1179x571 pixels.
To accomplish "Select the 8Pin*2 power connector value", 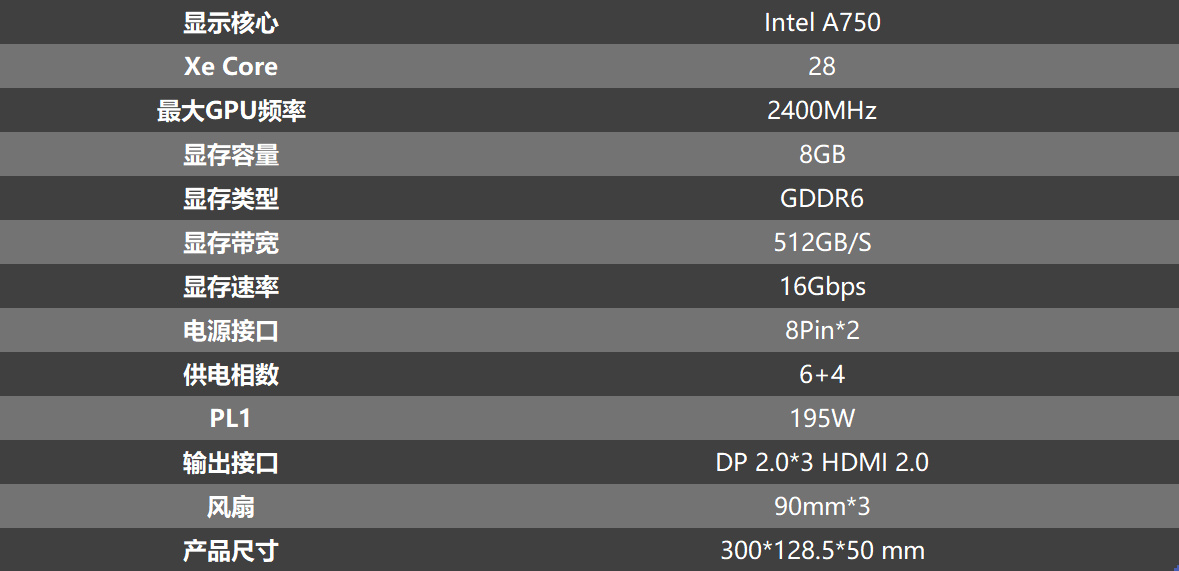I will pyautogui.click(x=822, y=330).
